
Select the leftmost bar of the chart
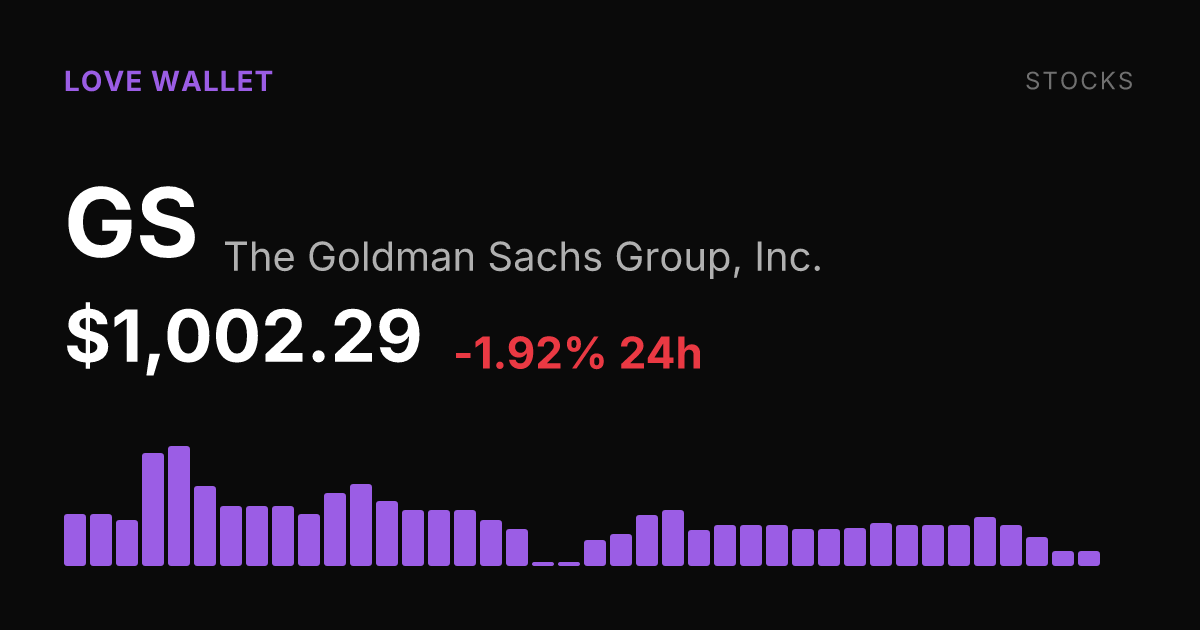[x=75, y=540]
